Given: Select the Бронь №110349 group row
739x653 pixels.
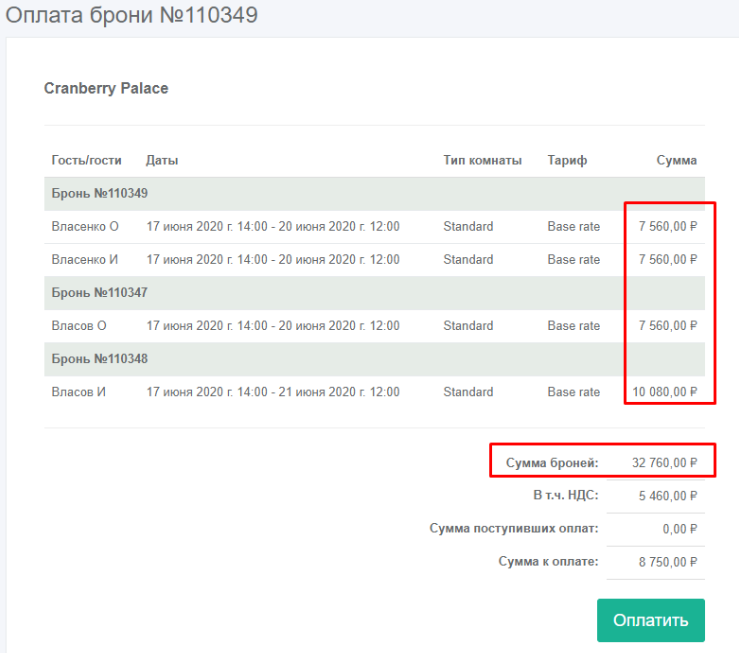Looking at the screenshot, I should [x=100, y=193].
